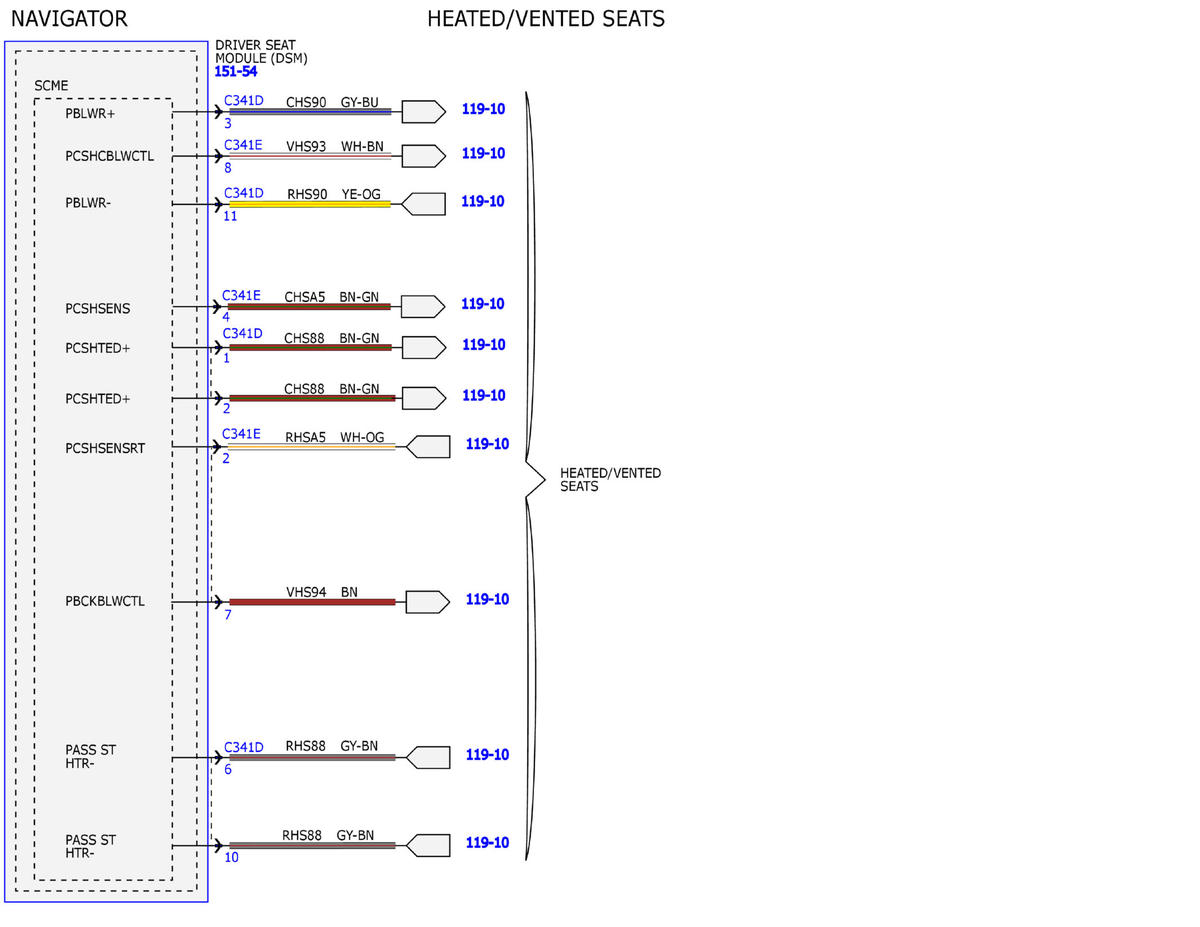Image resolution: width=1200 pixels, height=927 pixels.
Task: Select the PCSHSENSRT signal label
Action: (x=105, y=448)
